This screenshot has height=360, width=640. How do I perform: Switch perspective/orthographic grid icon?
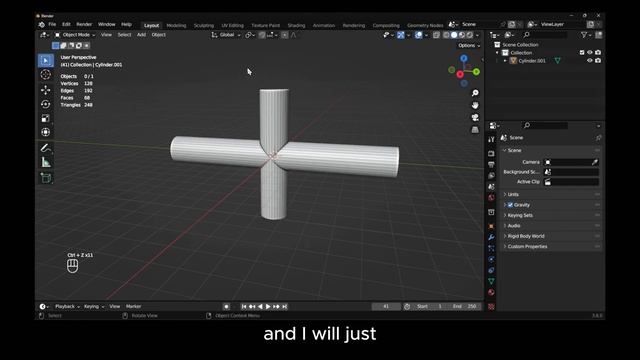475,130
